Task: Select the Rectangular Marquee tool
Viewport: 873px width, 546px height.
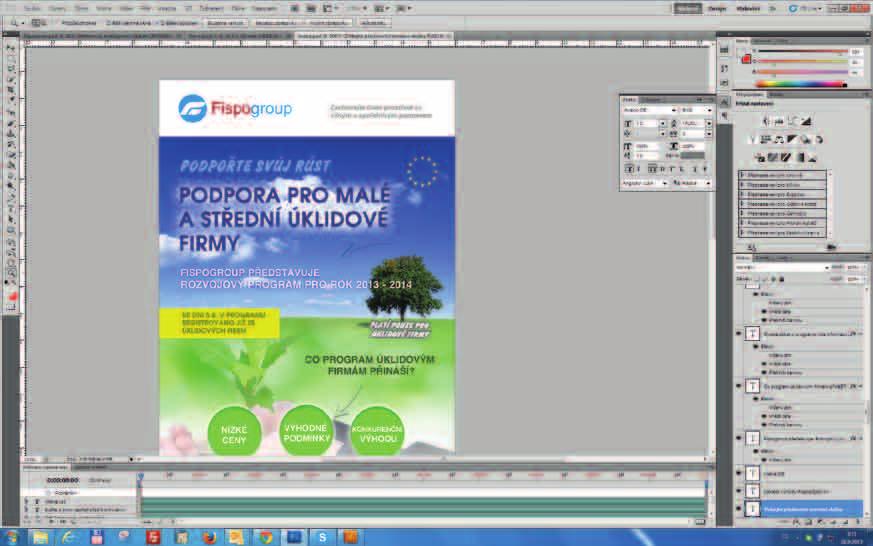Action: [x=11, y=60]
